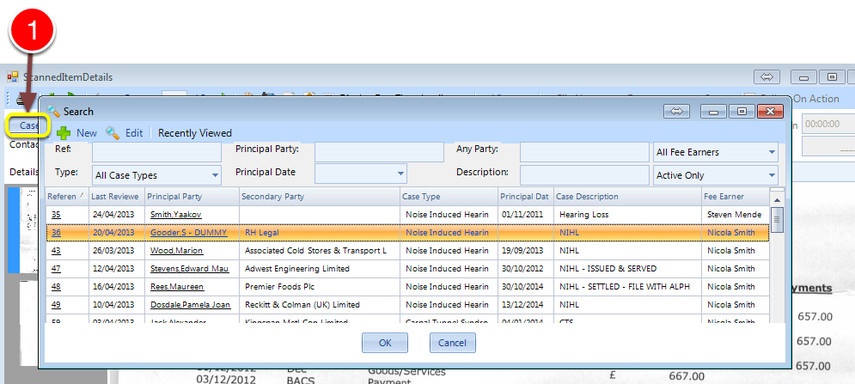Click OK to confirm the search

(384, 343)
